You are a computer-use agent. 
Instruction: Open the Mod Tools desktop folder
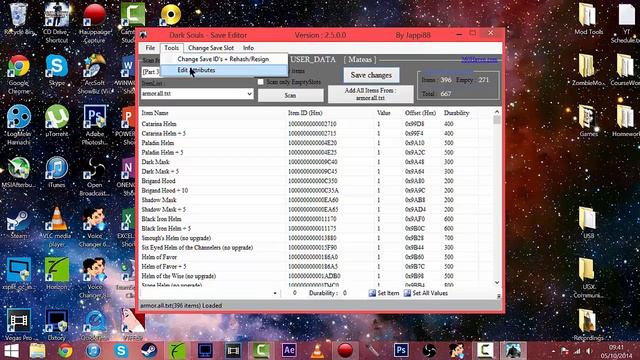click(x=588, y=18)
